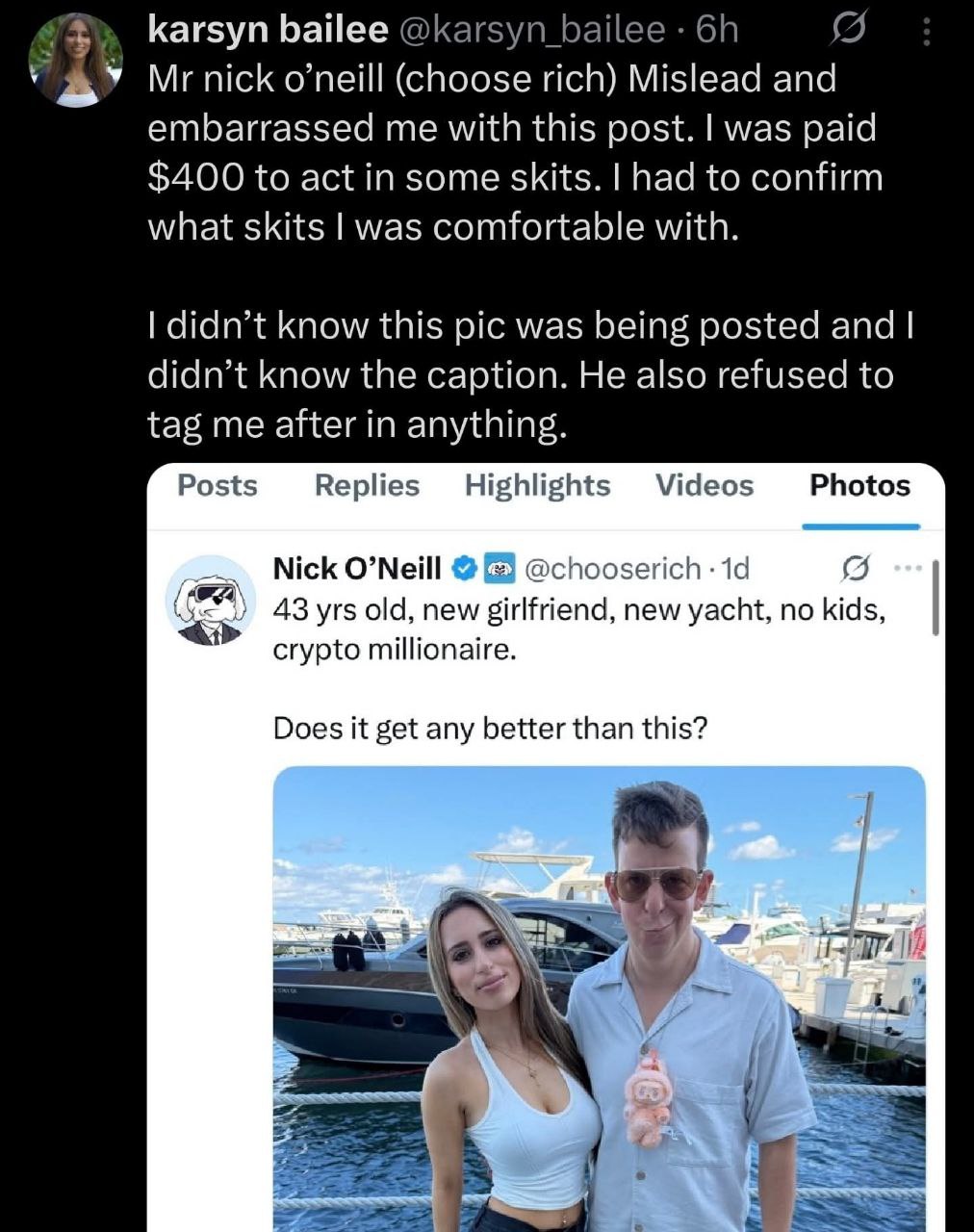
Task: Switch to the Posts tab
Action: [218, 486]
